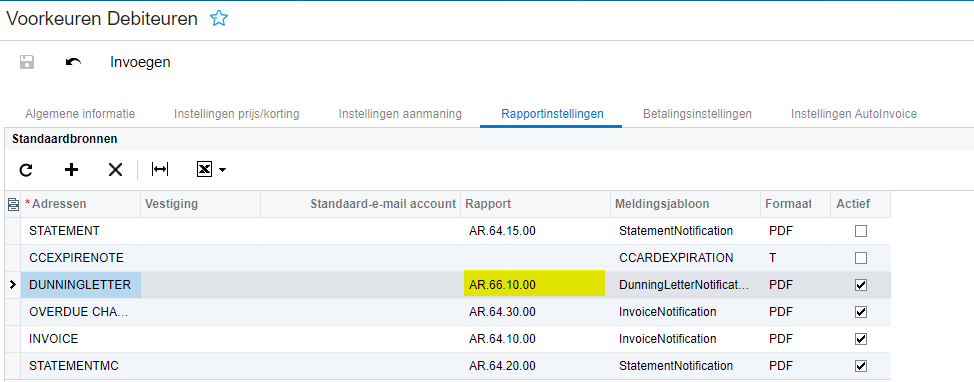Viewport: 974px width, 382px height.
Task: Enable Actief checkbox for CCEXPIRENOTE row
Action: [x=860, y=258]
